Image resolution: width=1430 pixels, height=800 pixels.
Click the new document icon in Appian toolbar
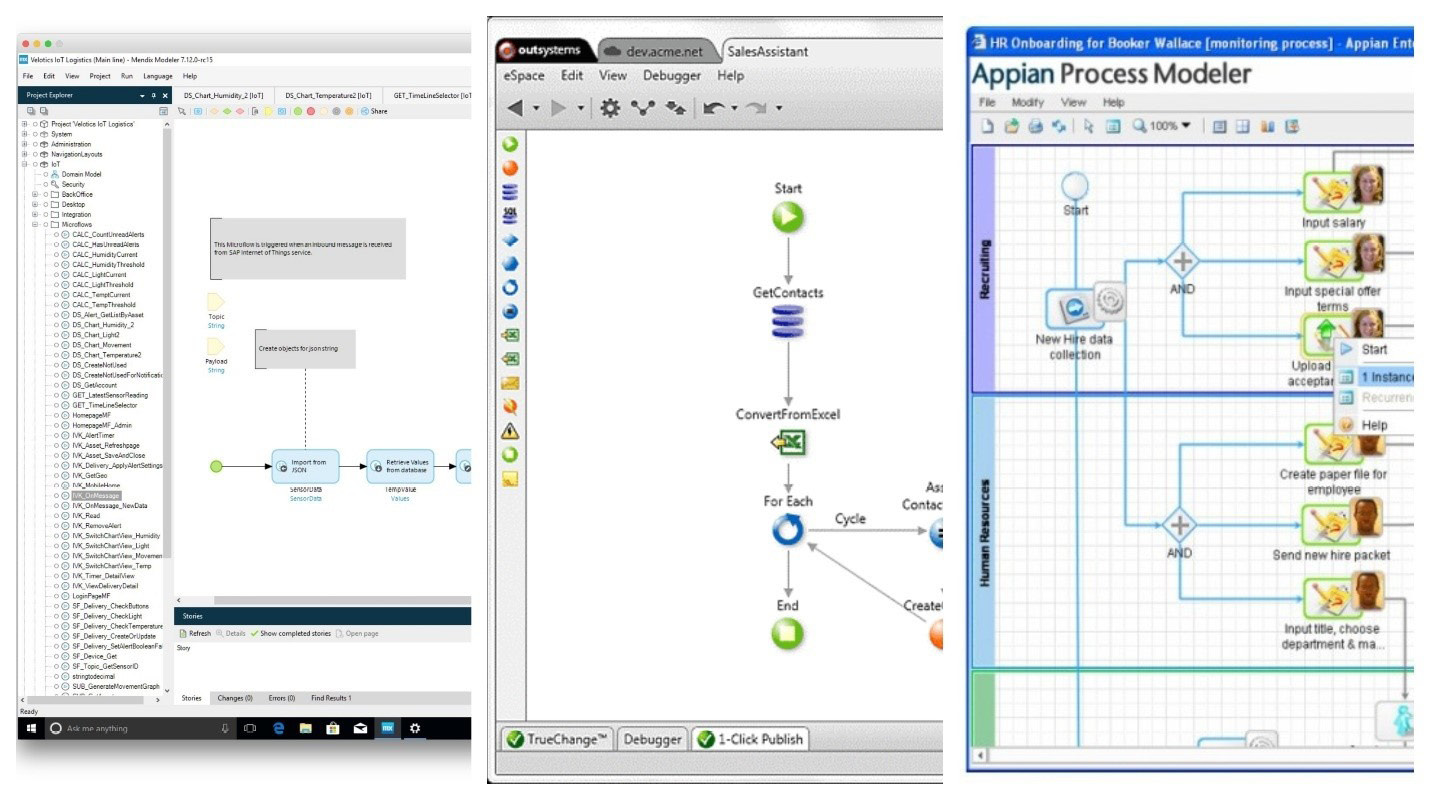pos(986,126)
